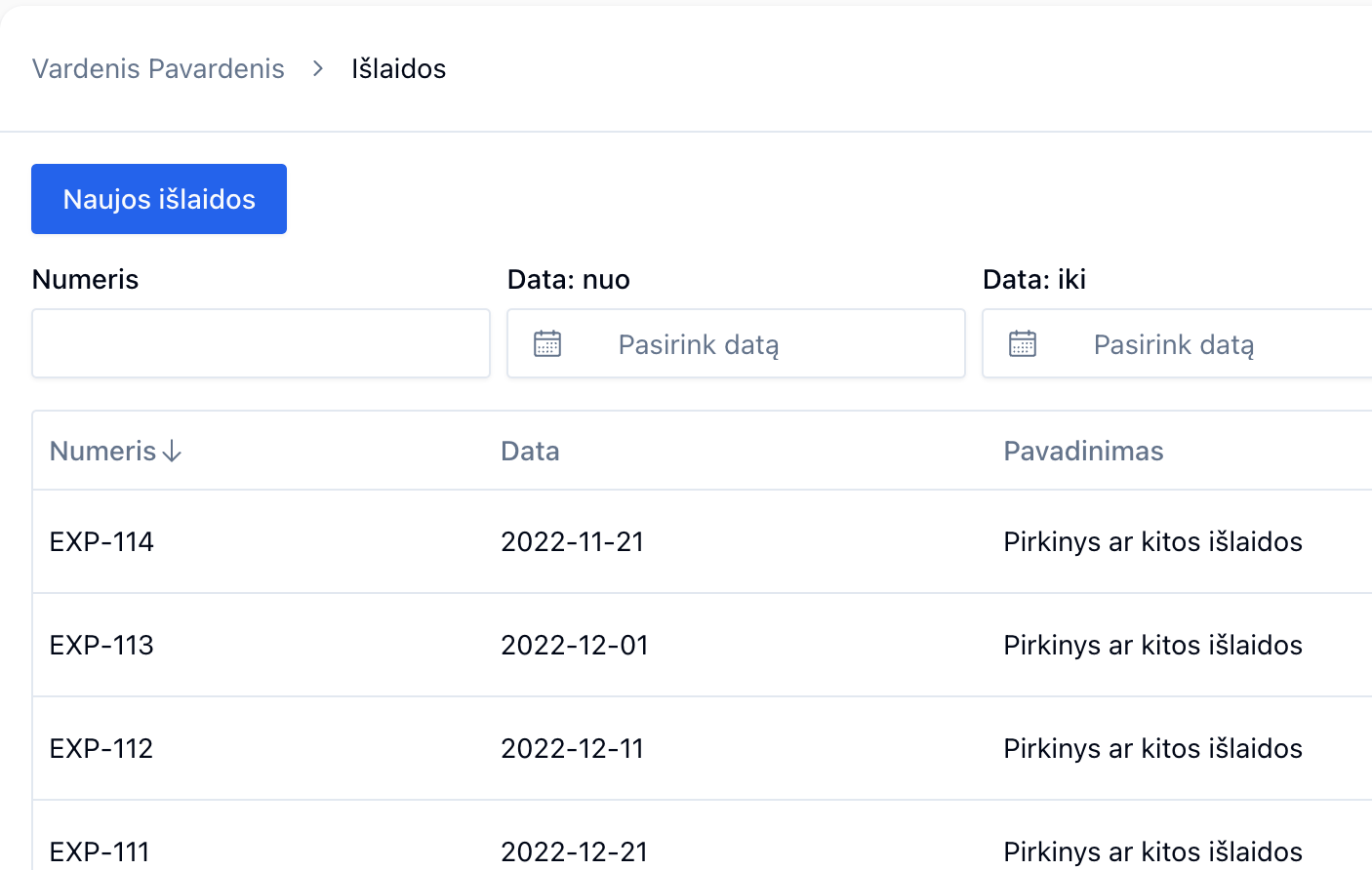
Task: Click the Data column header
Action: tap(530, 451)
